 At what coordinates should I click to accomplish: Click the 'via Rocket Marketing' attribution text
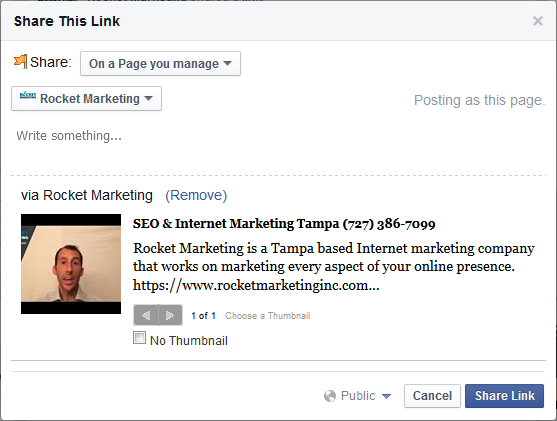87,195
